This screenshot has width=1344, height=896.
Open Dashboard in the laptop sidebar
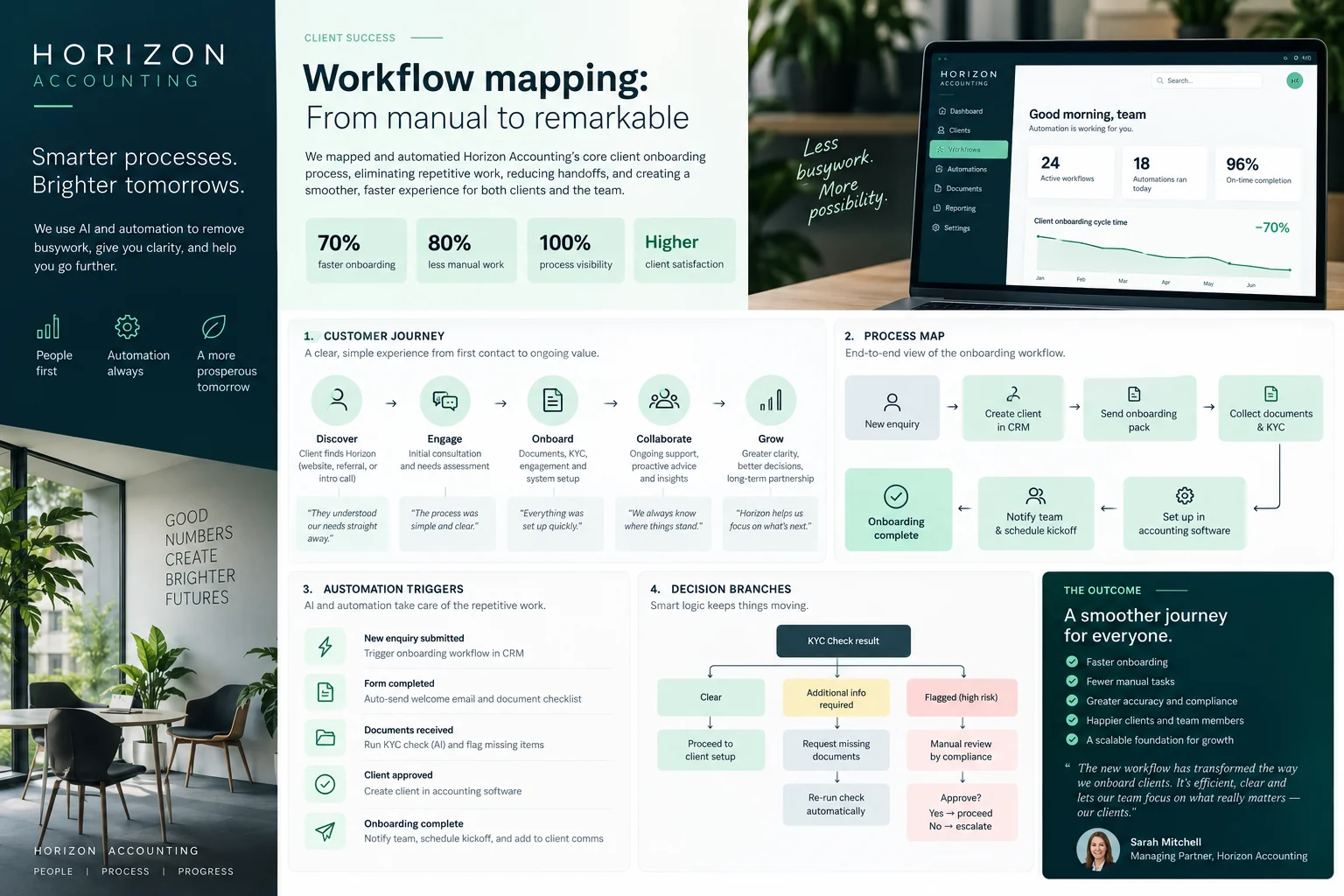[961, 111]
